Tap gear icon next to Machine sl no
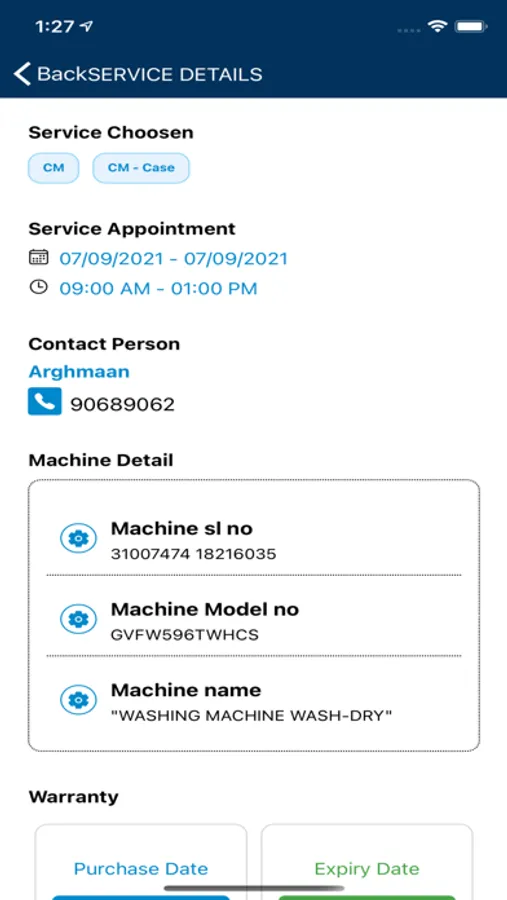Viewport: 507px width, 900px height. 79,538
